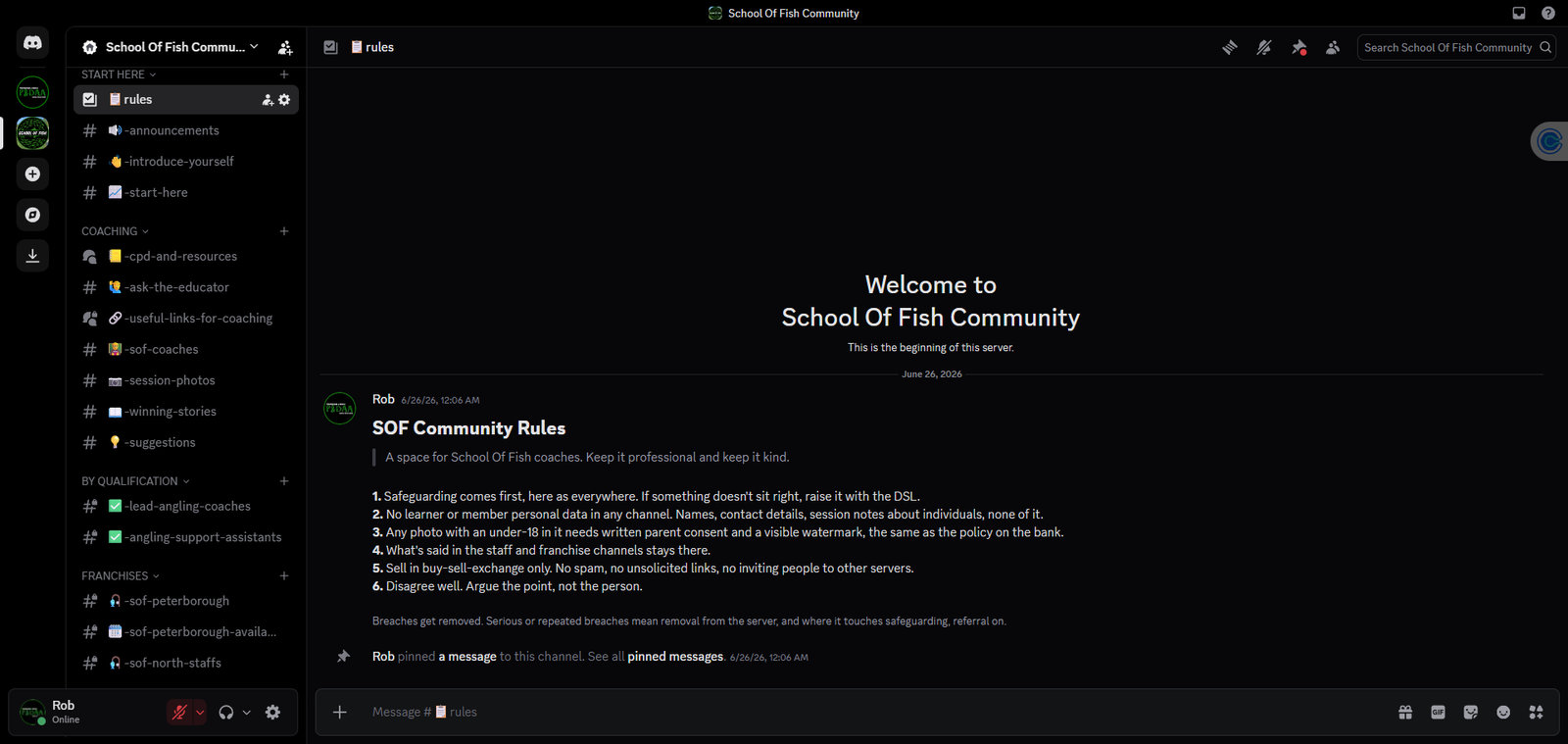Open useful-links-for-coaching channel

186,319
